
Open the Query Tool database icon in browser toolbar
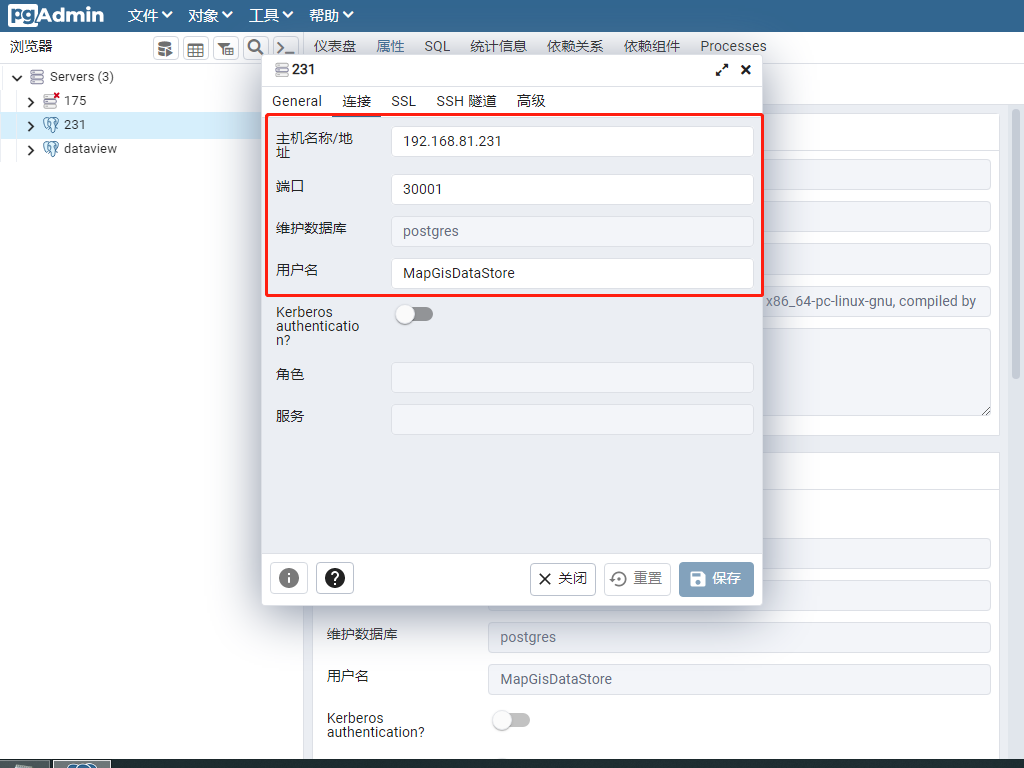[166, 48]
